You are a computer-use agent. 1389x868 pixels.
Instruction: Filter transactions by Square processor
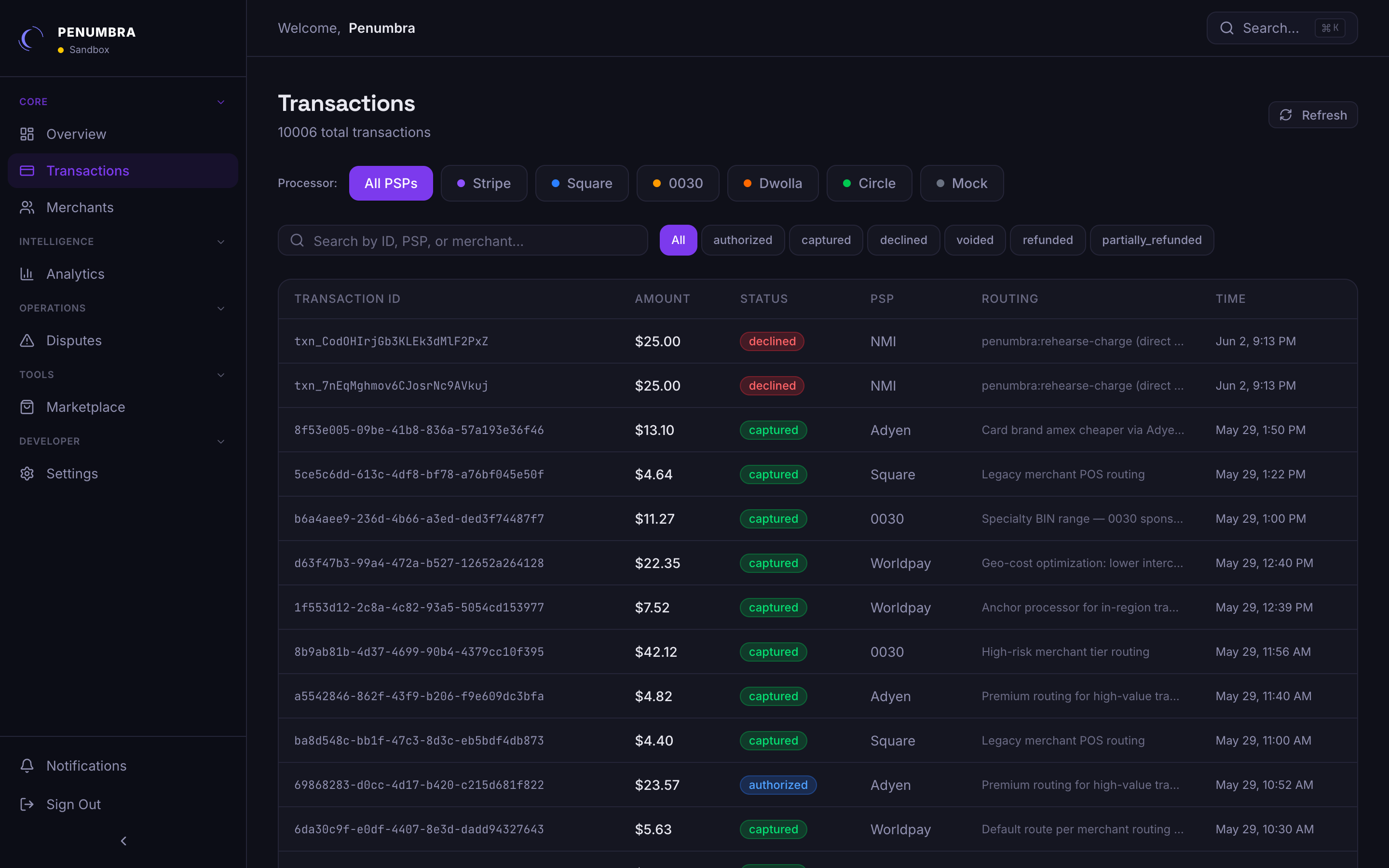pyautogui.click(x=582, y=183)
